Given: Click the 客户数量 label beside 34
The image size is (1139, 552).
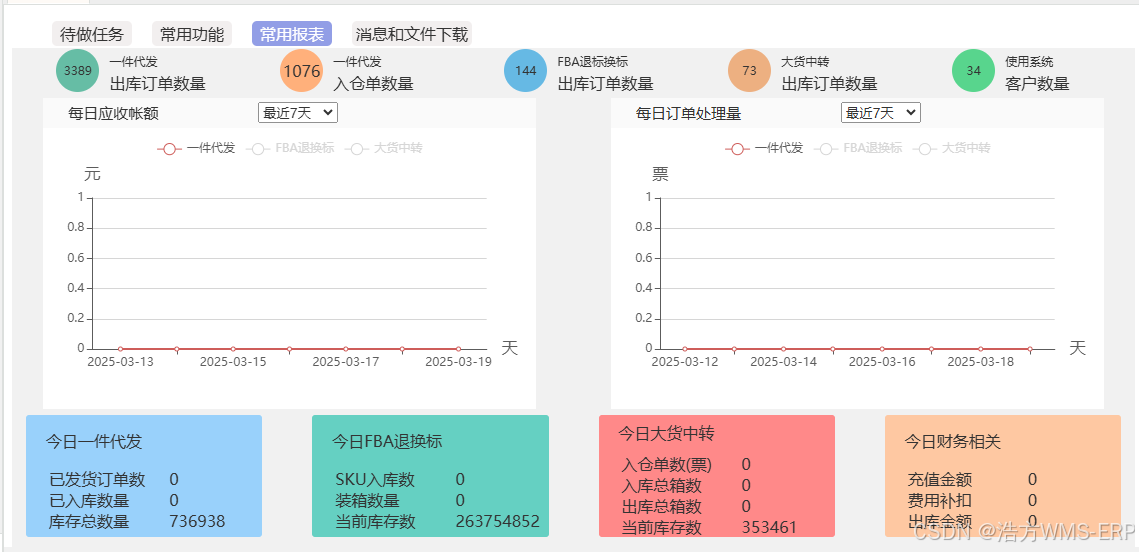Looking at the screenshot, I should pos(1037,84).
